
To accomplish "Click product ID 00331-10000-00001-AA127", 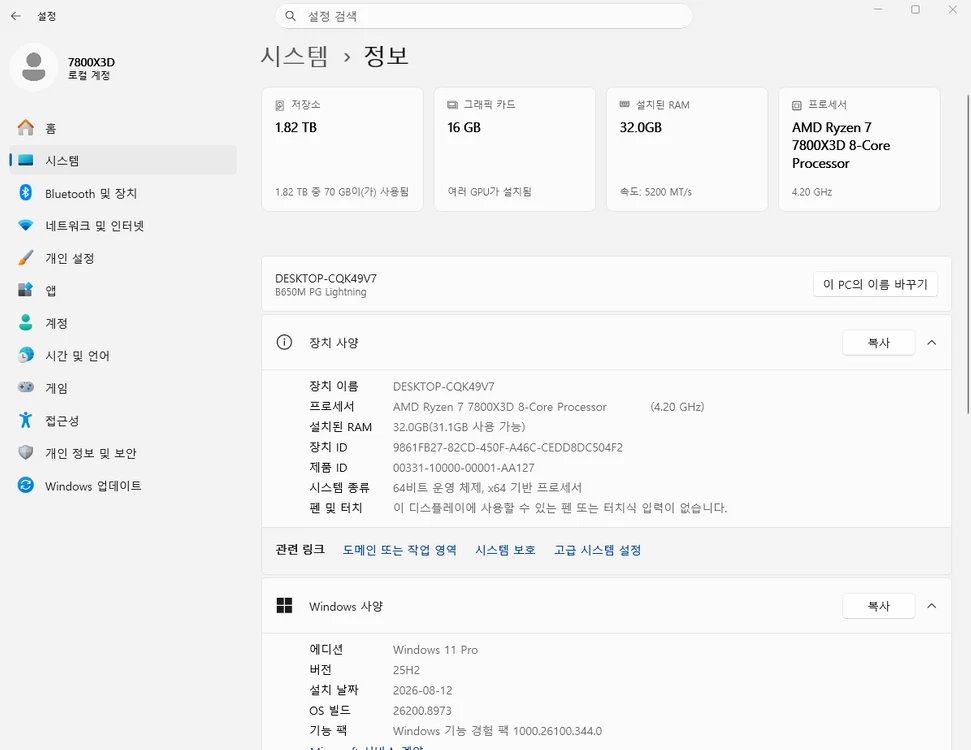I will (x=463, y=468).
